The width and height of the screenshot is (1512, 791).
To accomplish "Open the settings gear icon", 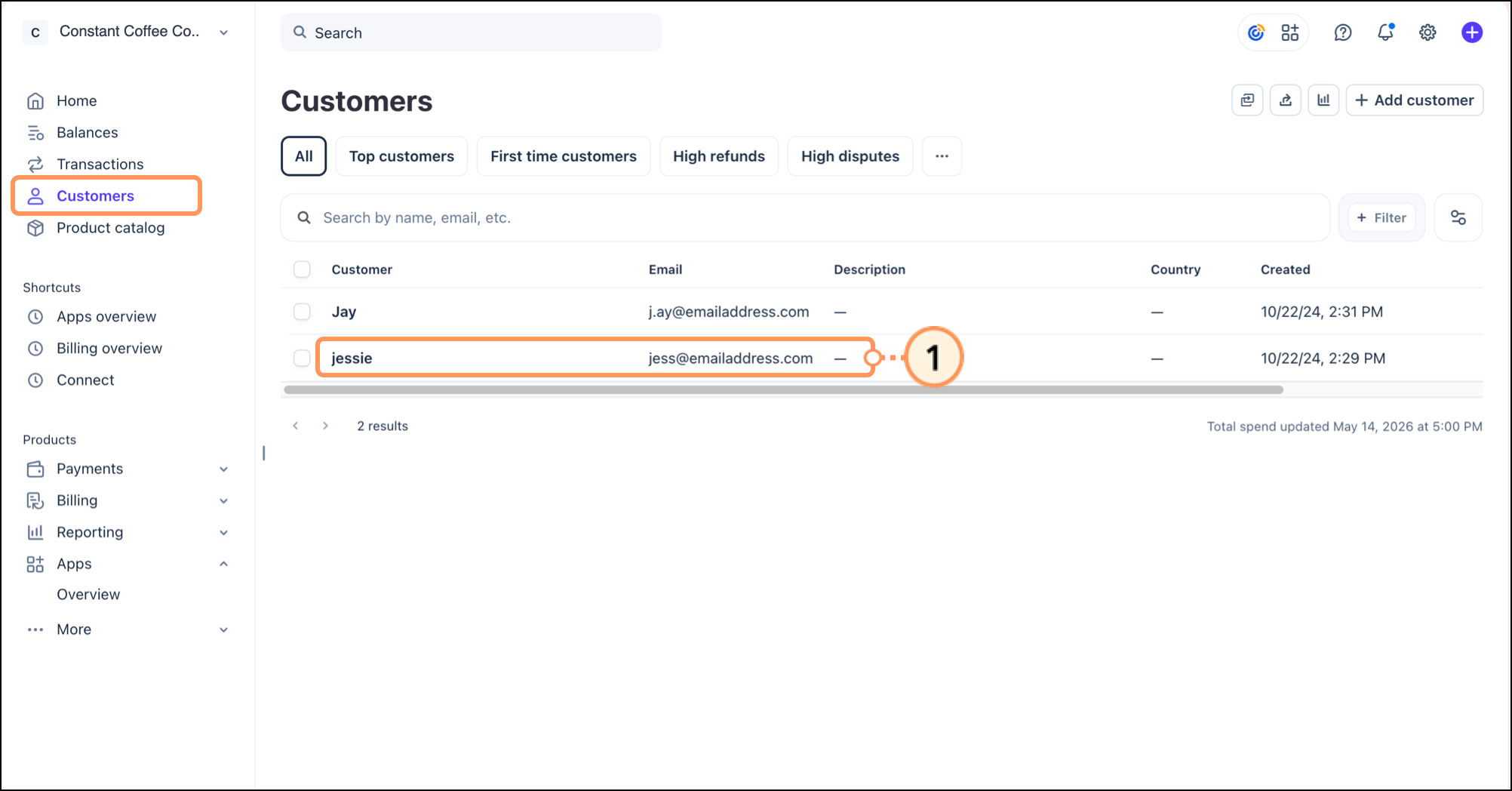I will tap(1427, 32).
